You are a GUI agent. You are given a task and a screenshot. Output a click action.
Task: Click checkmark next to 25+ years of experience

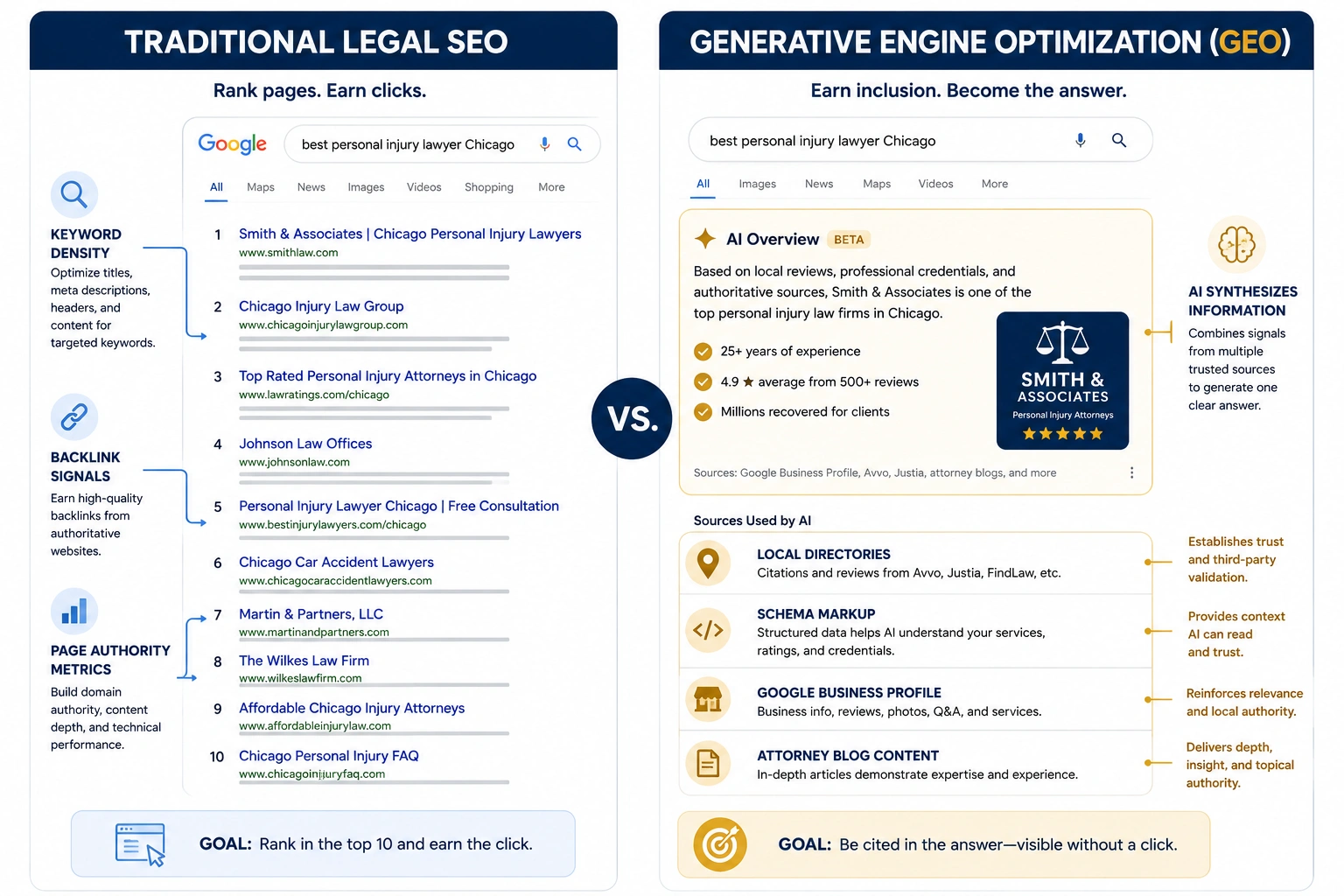pos(703,352)
